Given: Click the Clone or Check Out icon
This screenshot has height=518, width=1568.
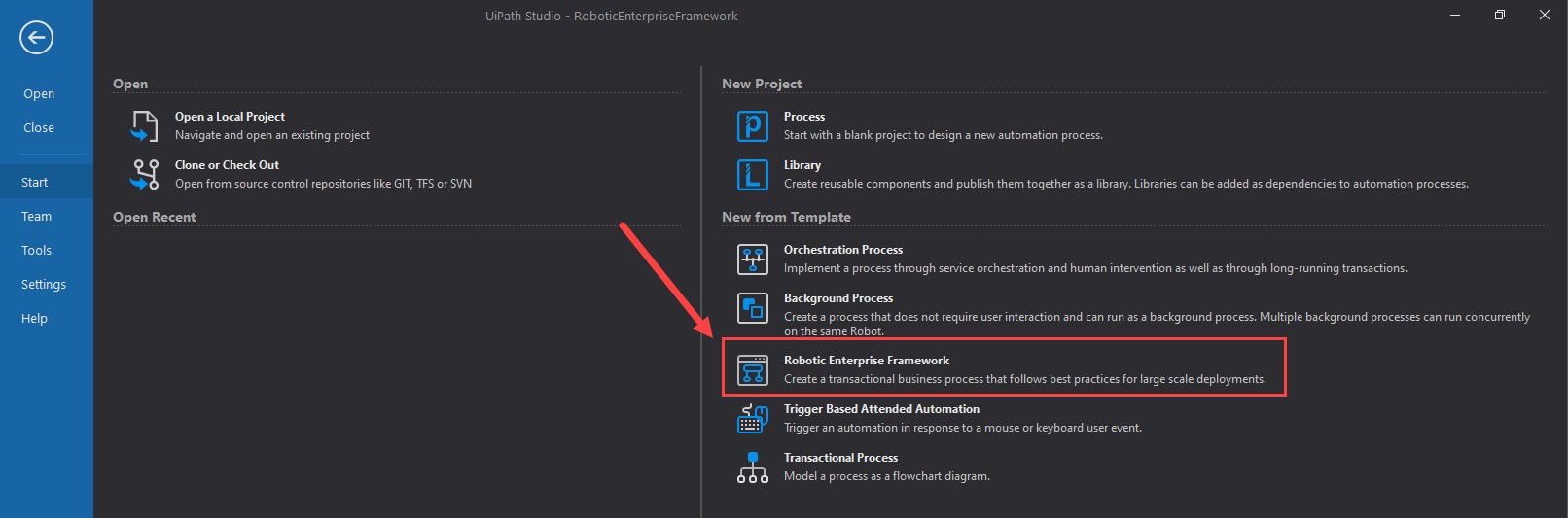Looking at the screenshot, I should click(x=145, y=175).
